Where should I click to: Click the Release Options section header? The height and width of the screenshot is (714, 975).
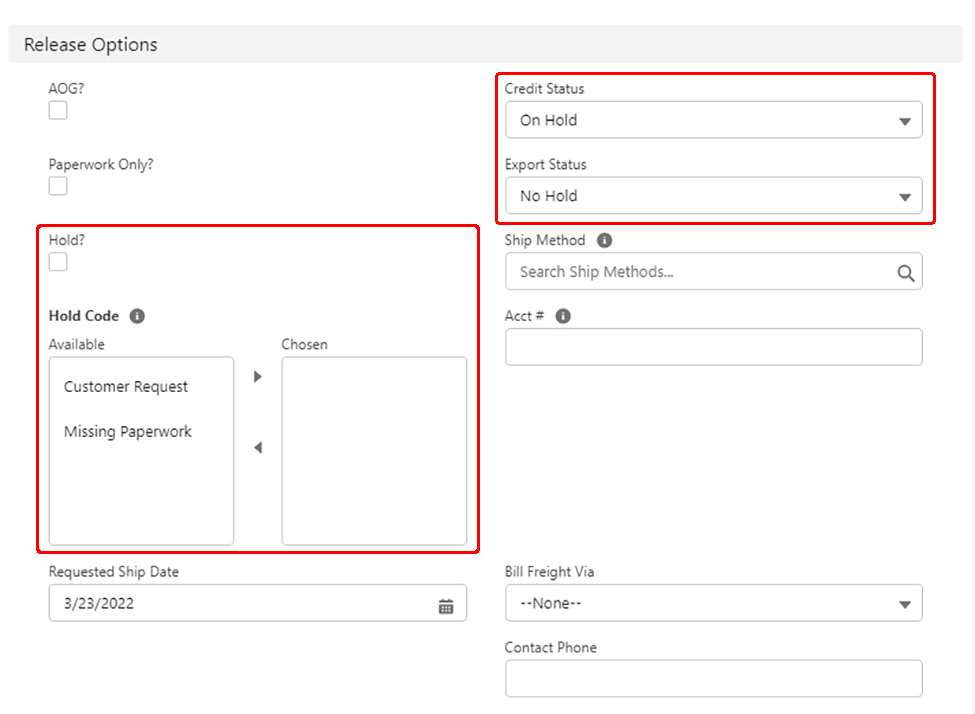pos(91,45)
